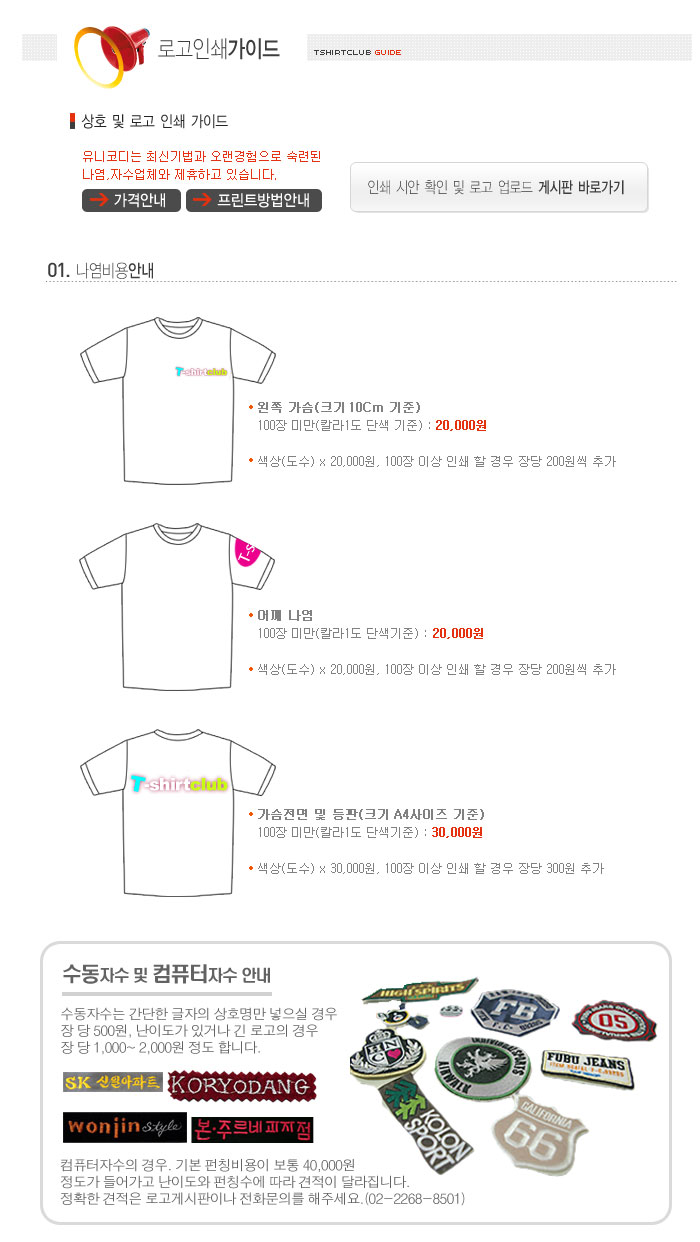Click the FUBU JEANS patch
This screenshot has height=1242, width=700.
click(x=584, y=1065)
